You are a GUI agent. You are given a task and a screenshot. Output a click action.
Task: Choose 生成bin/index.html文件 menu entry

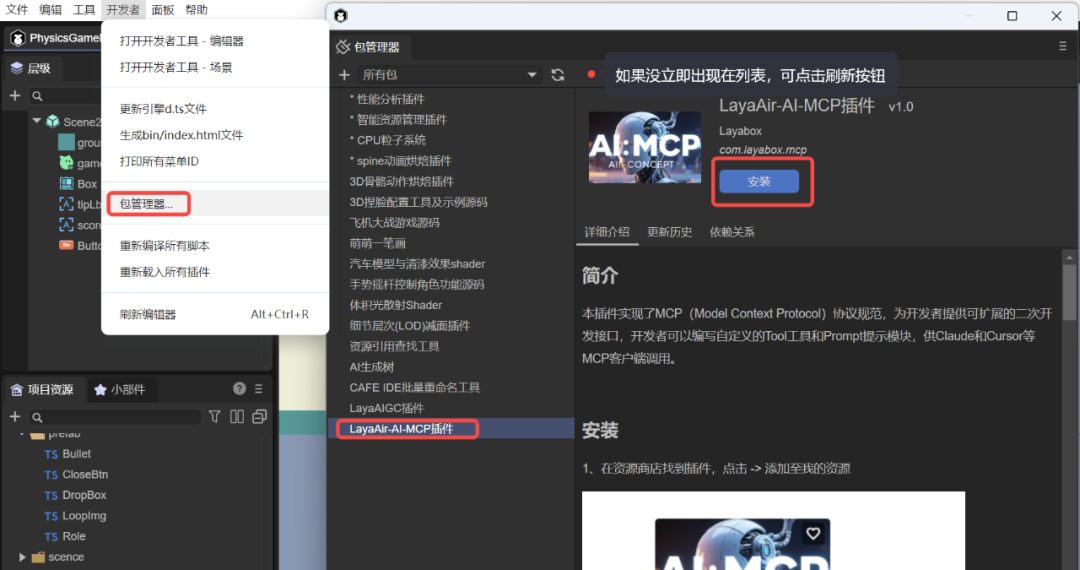point(215,135)
